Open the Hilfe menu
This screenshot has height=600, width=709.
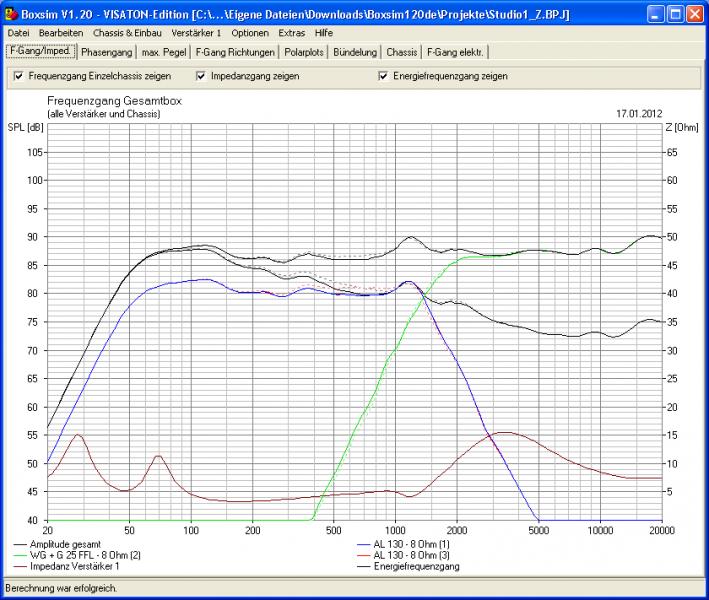pyautogui.click(x=324, y=33)
